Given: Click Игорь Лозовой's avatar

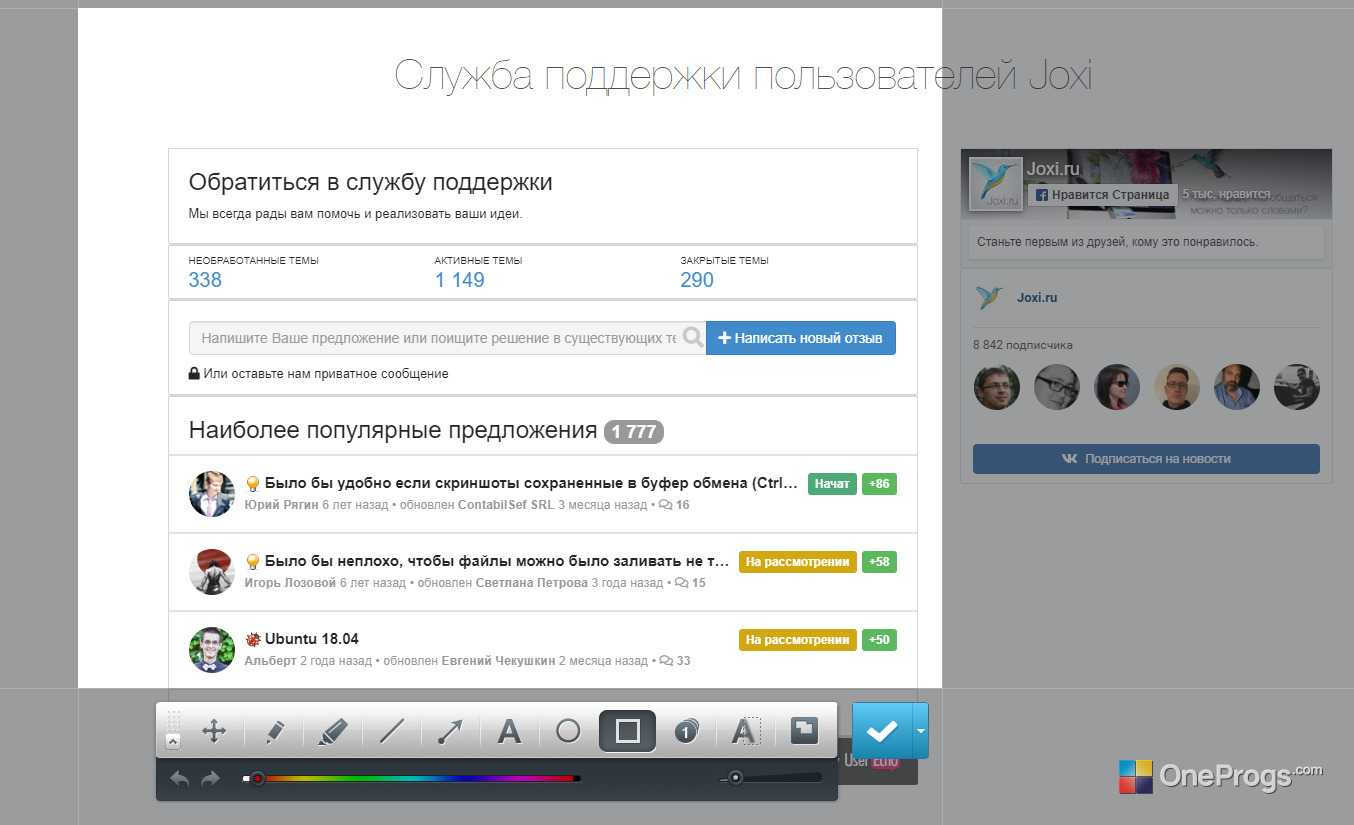Looking at the screenshot, I should point(212,572).
